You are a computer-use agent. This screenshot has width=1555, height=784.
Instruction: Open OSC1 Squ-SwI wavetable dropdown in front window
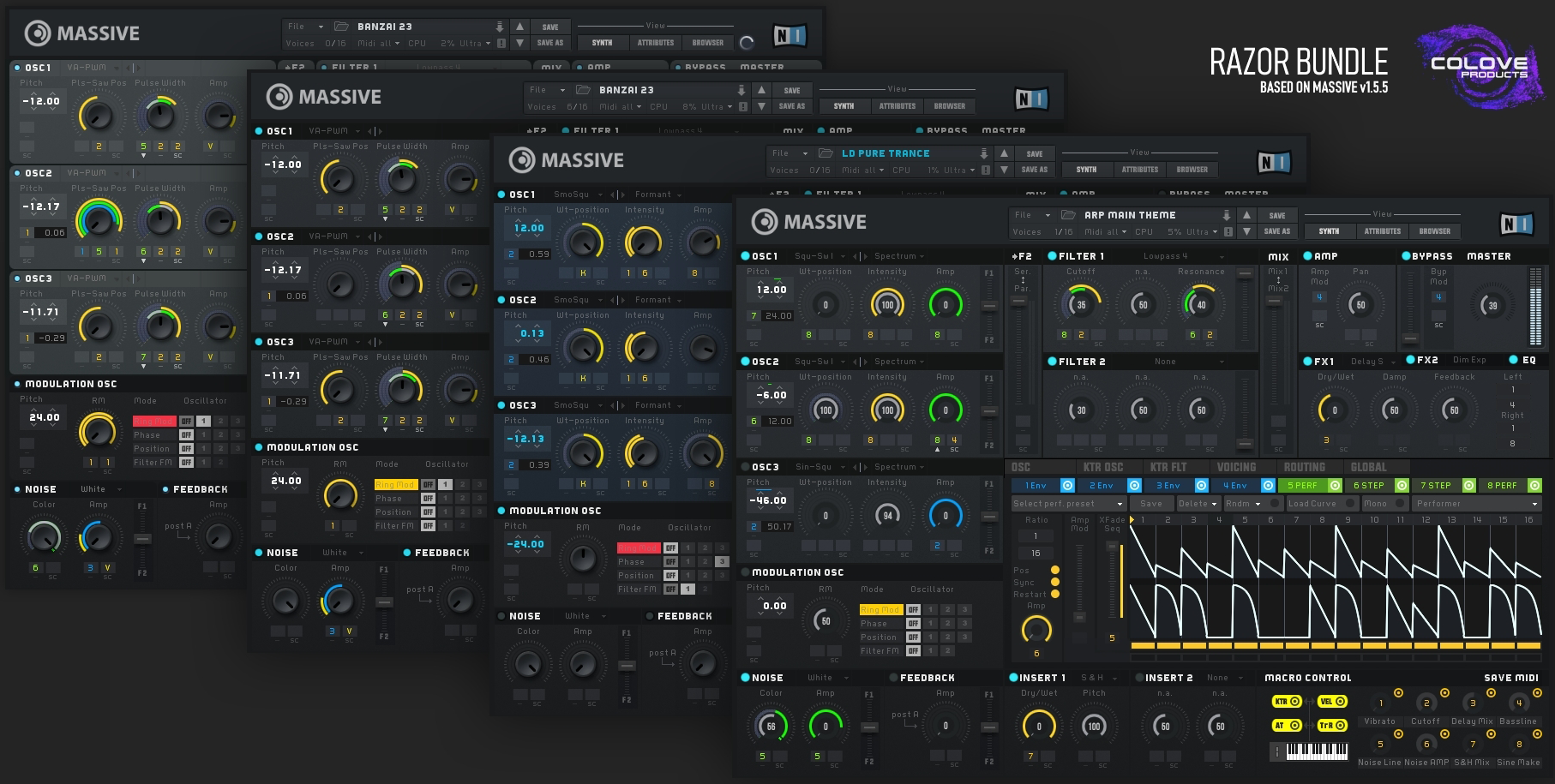[820, 256]
